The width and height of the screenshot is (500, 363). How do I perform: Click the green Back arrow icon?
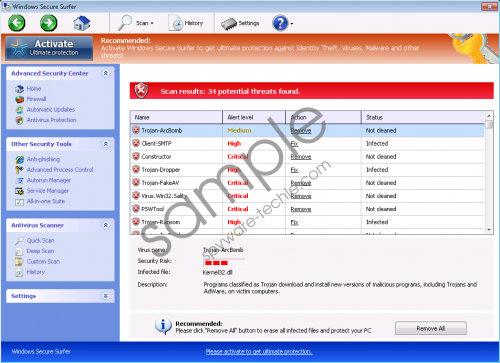[x=17, y=23]
